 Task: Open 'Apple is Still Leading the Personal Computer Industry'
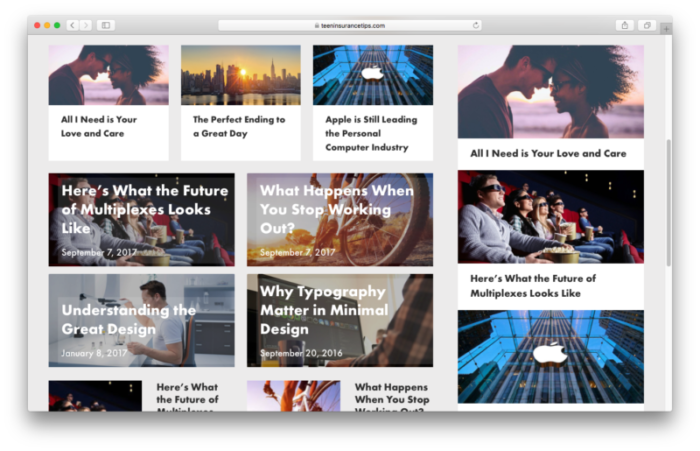pos(371,133)
